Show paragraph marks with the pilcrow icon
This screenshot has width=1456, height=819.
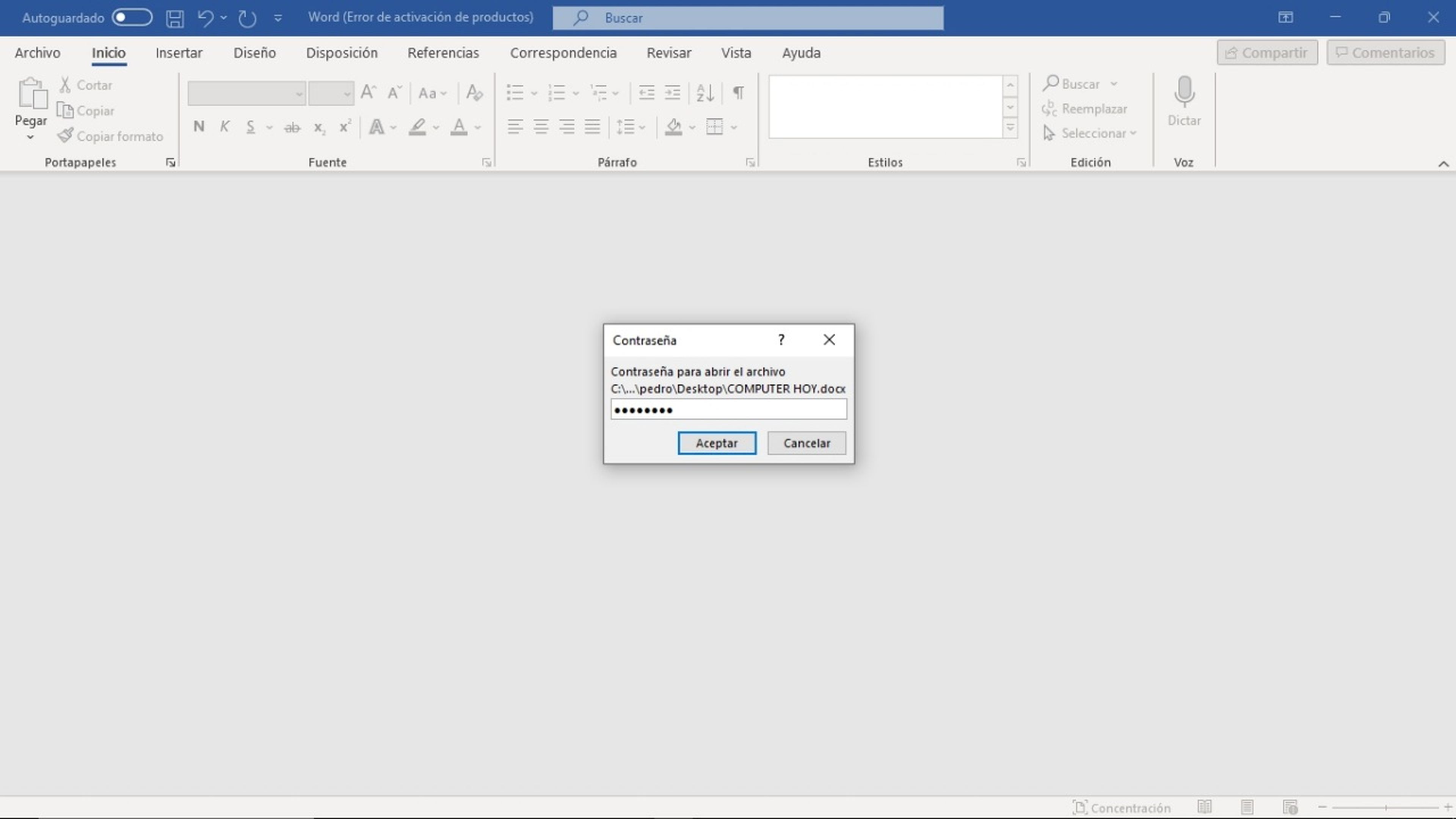[x=737, y=93]
